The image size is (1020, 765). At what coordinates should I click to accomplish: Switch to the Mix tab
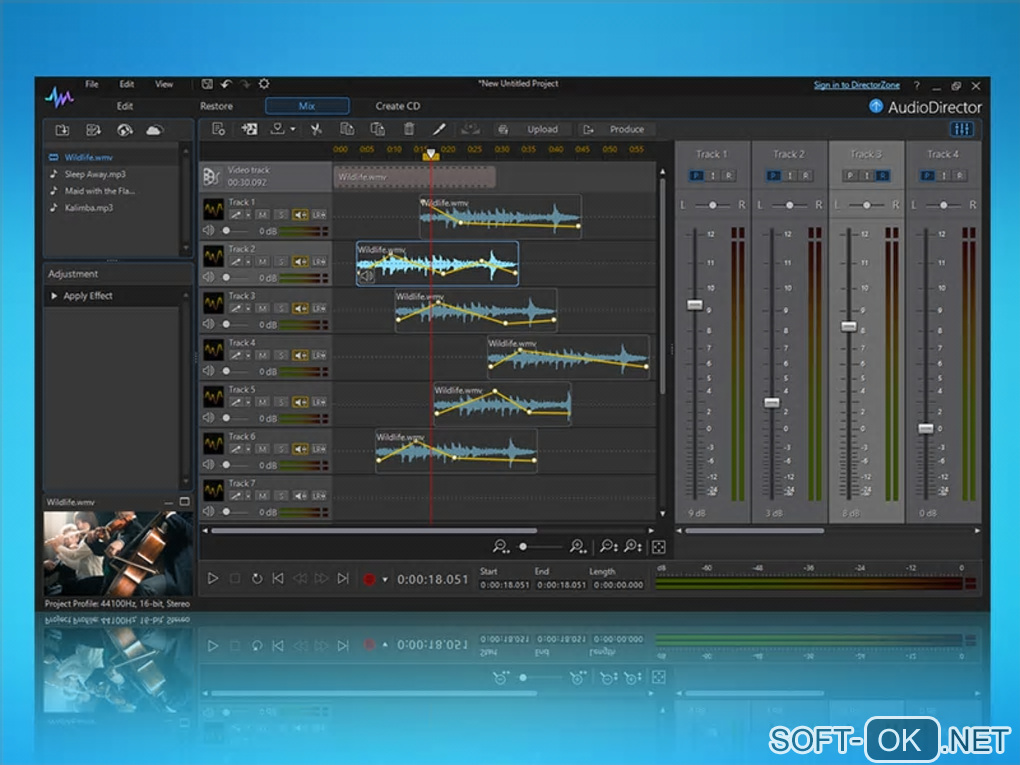point(307,106)
